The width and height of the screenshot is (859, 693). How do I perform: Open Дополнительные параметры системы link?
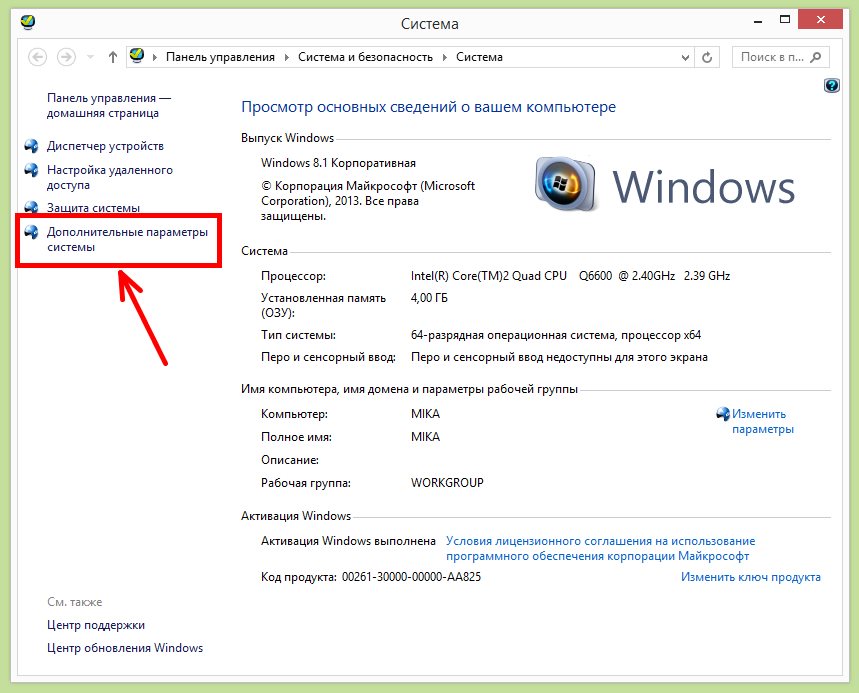[127, 240]
